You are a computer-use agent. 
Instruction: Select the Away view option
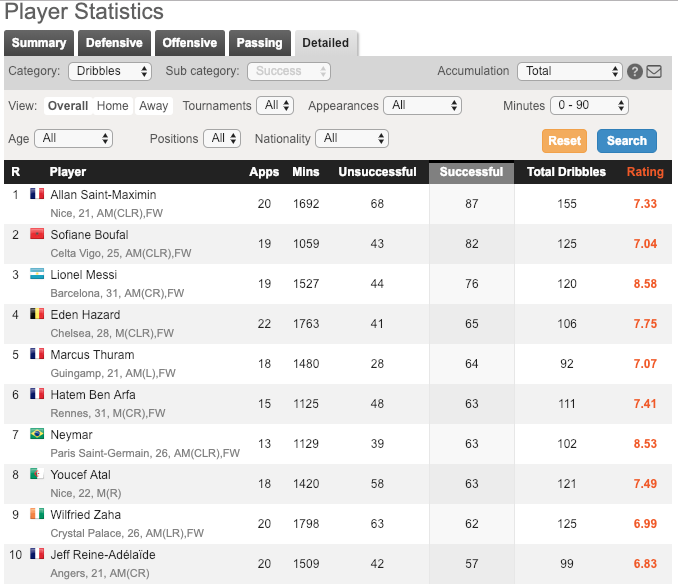click(153, 106)
